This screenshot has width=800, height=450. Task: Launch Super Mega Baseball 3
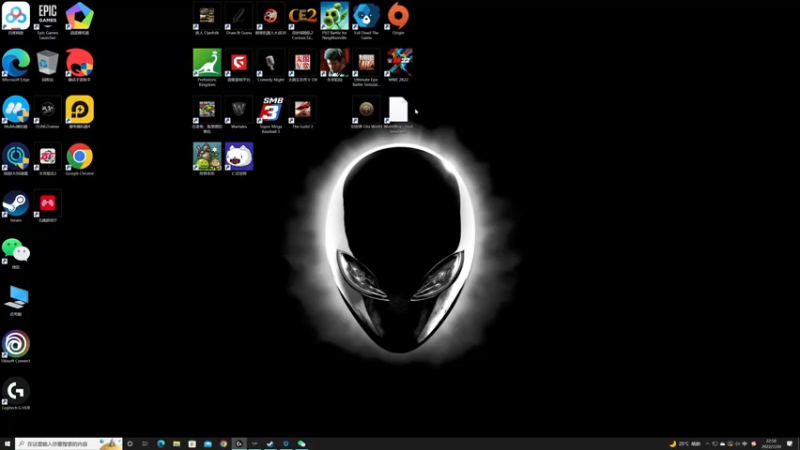click(271, 114)
